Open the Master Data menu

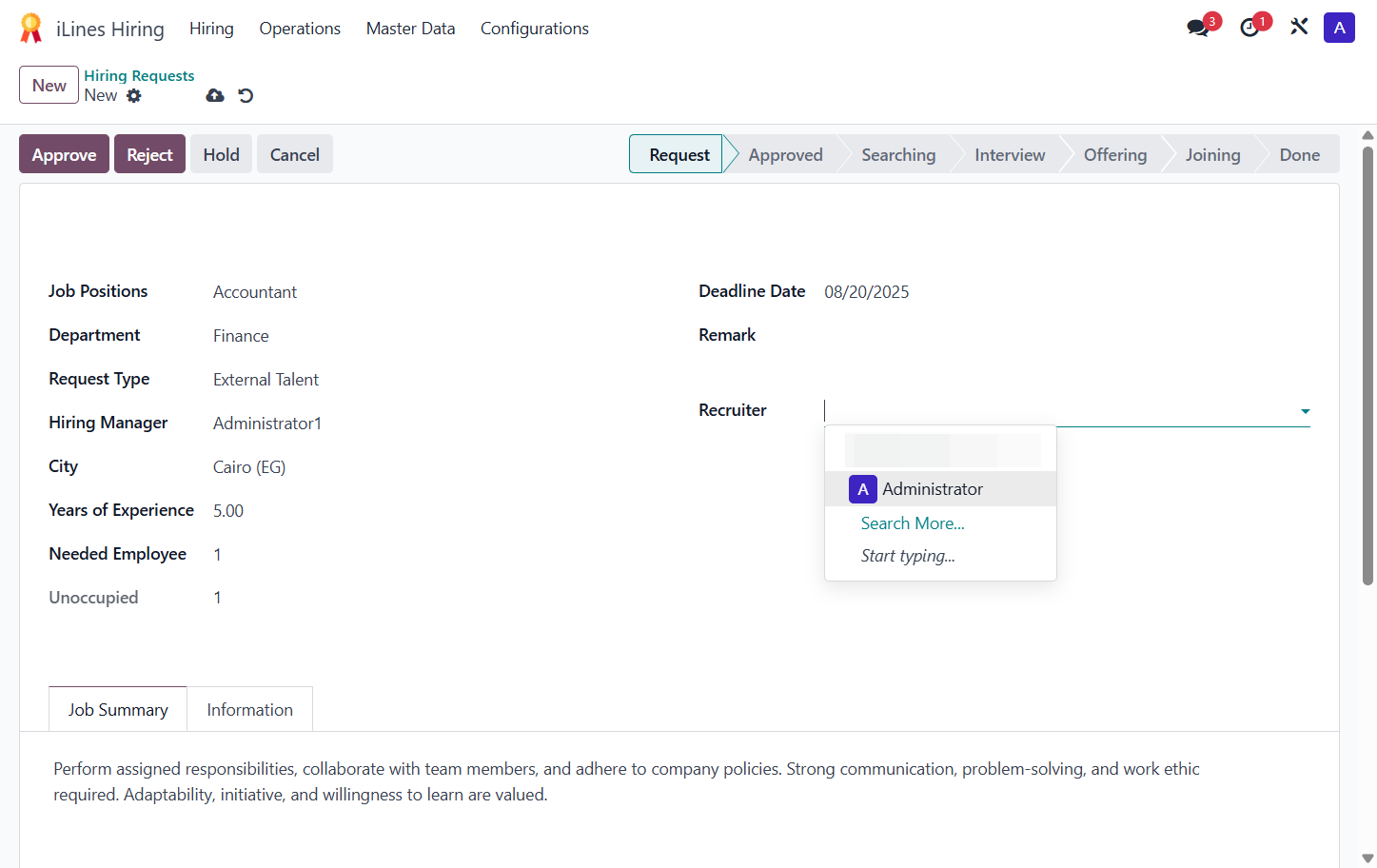(410, 29)
